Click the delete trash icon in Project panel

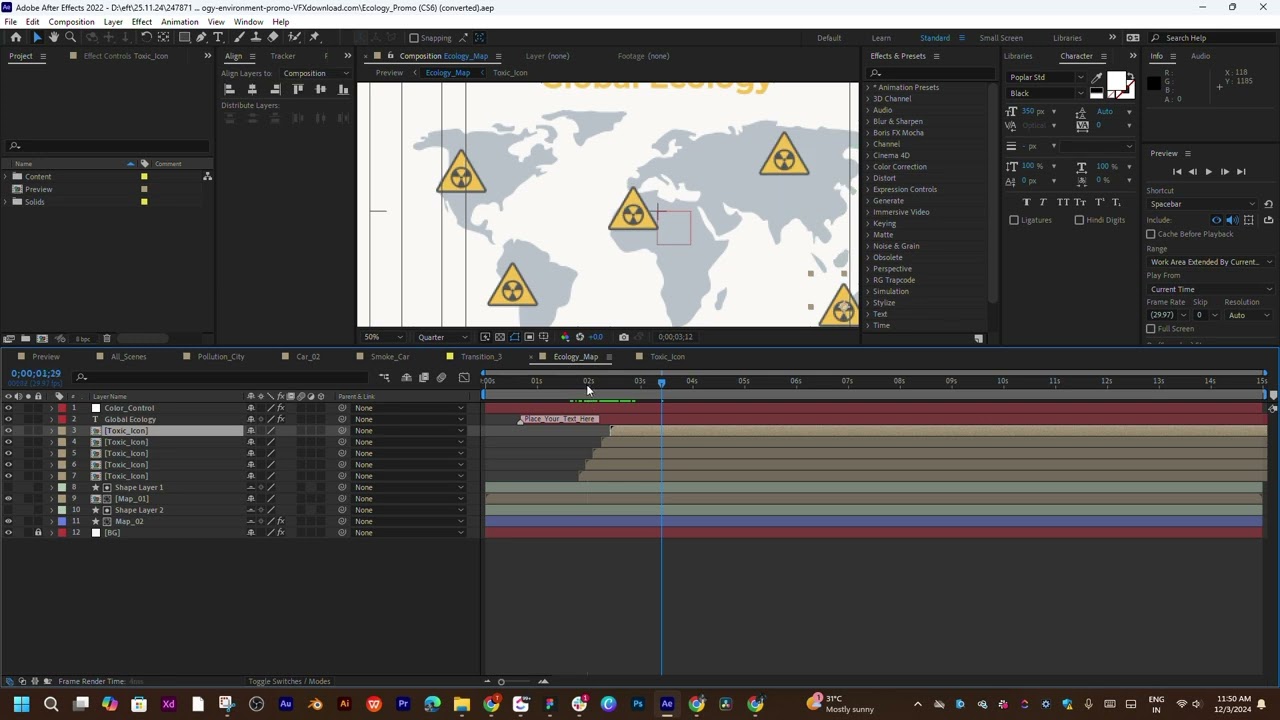107,339
